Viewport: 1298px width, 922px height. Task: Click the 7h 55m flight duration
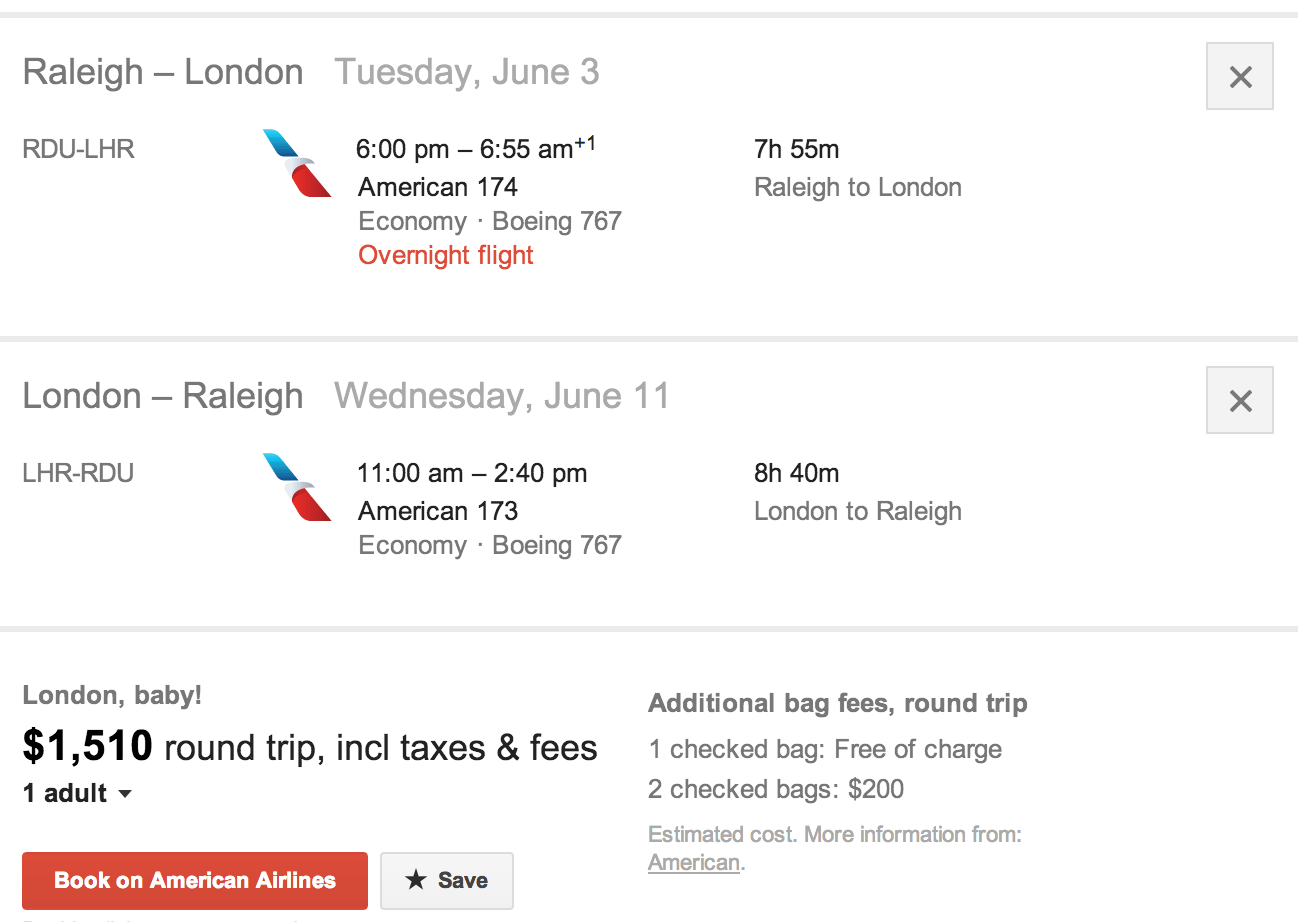pos(796,149)
